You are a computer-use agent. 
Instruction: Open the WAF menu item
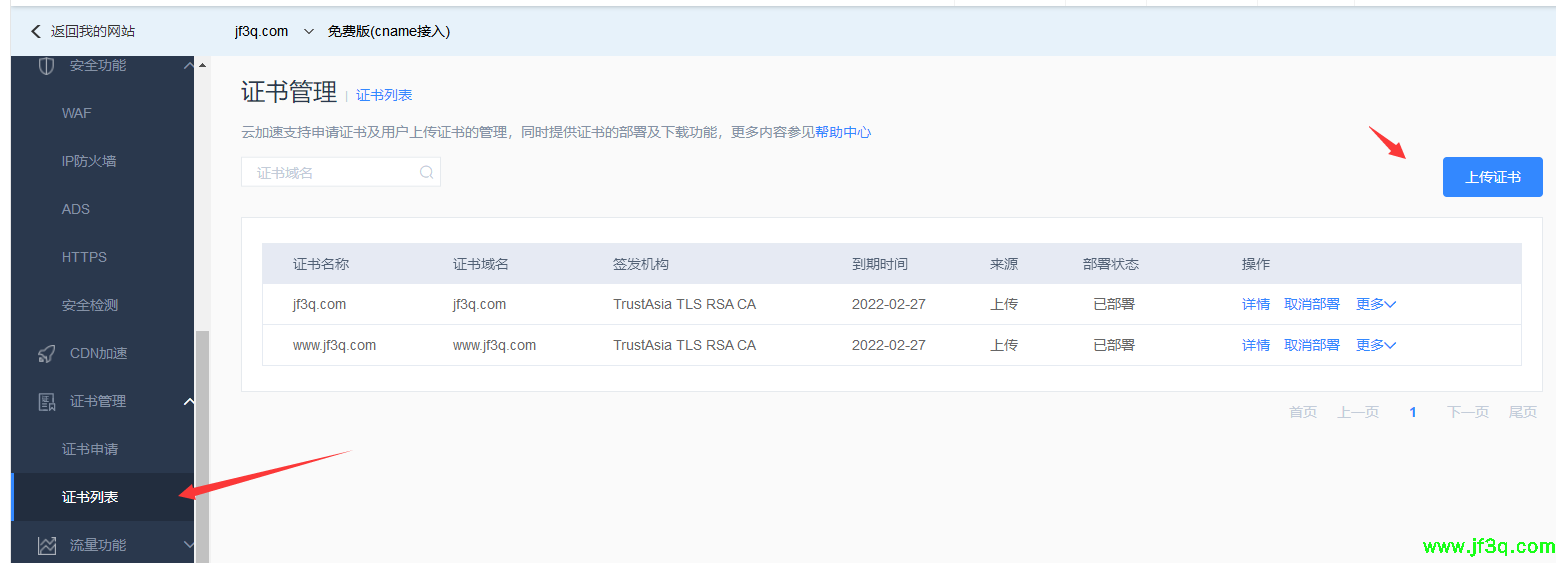click(x=77, y=113)
